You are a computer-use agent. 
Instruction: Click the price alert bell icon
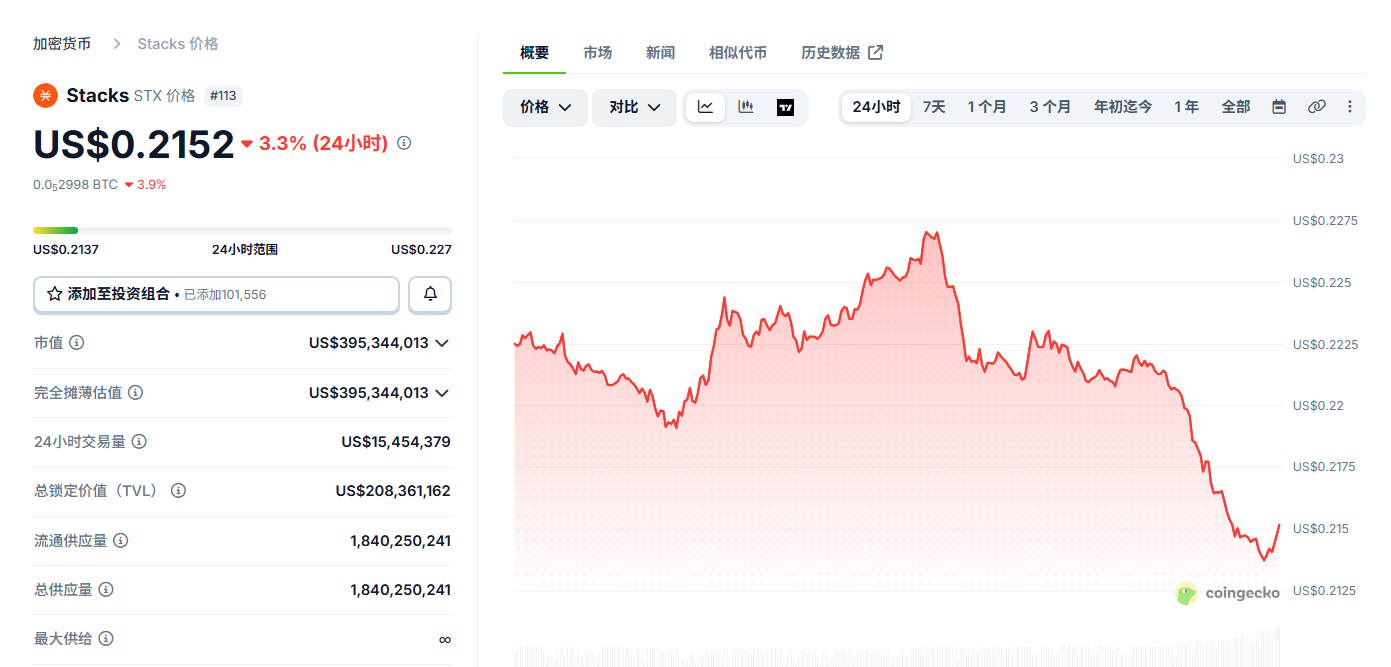pyautogui.click(x=430, y=294)
